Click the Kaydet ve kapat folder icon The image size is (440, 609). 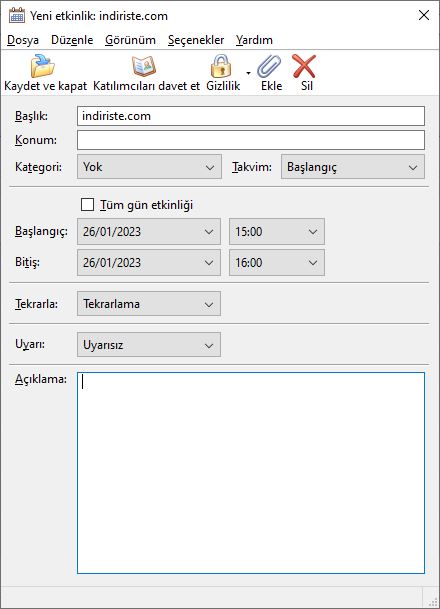tap(43, 66)
